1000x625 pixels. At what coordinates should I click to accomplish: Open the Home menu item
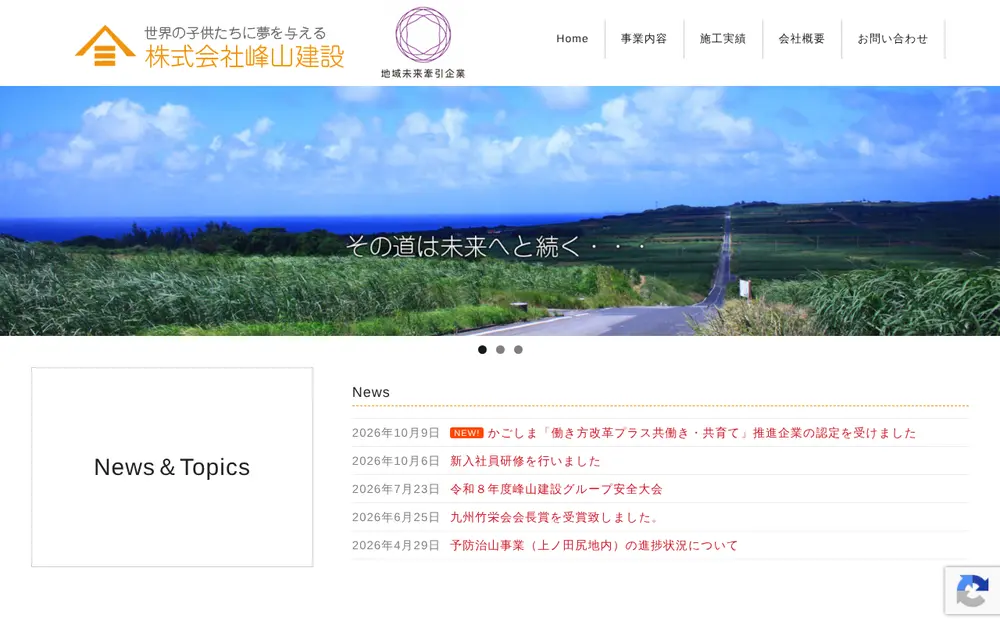point(572,39)
